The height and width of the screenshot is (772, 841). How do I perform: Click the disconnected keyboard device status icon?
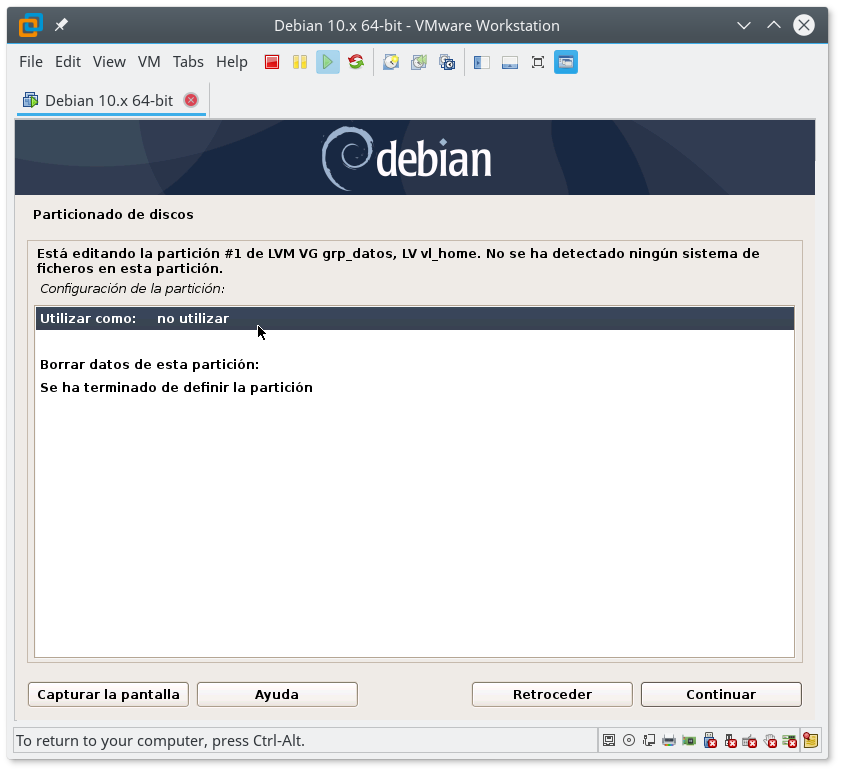pyautogui.click(x=750, y=741)
